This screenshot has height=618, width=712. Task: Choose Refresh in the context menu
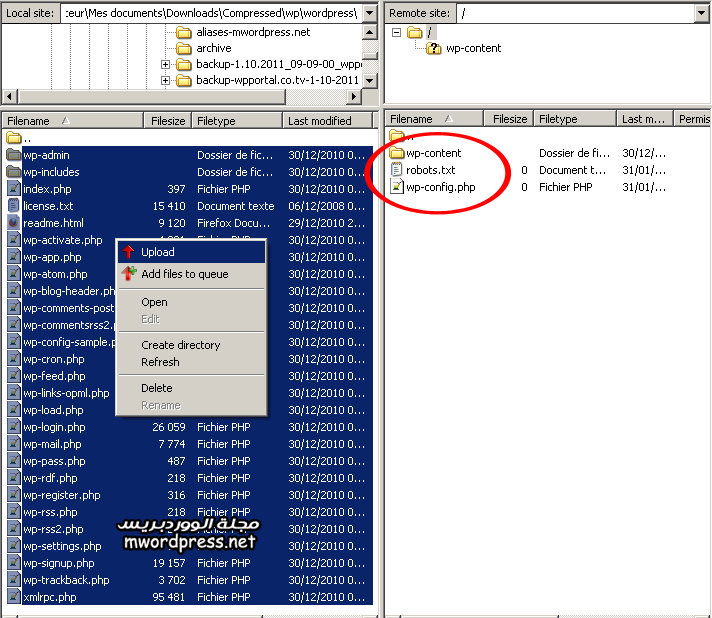pos(191,362)
